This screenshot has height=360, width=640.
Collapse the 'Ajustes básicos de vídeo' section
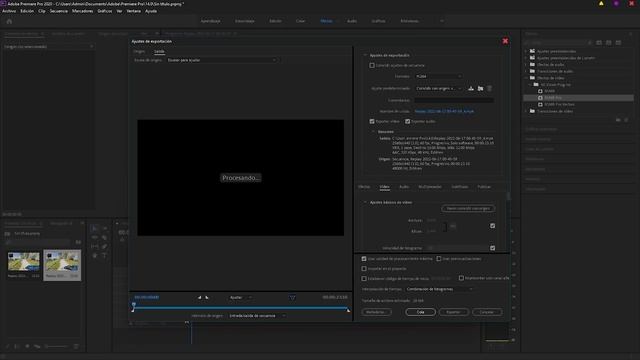tap(365, 202)
